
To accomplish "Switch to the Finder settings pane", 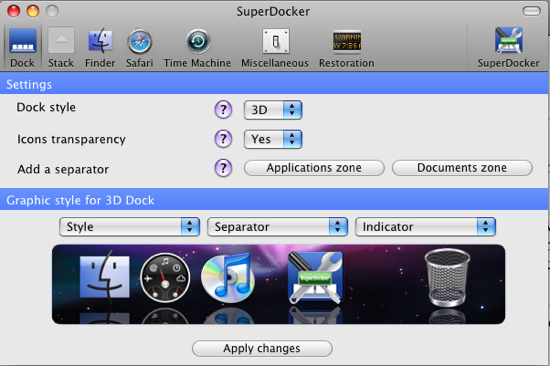I will (100, 48).
